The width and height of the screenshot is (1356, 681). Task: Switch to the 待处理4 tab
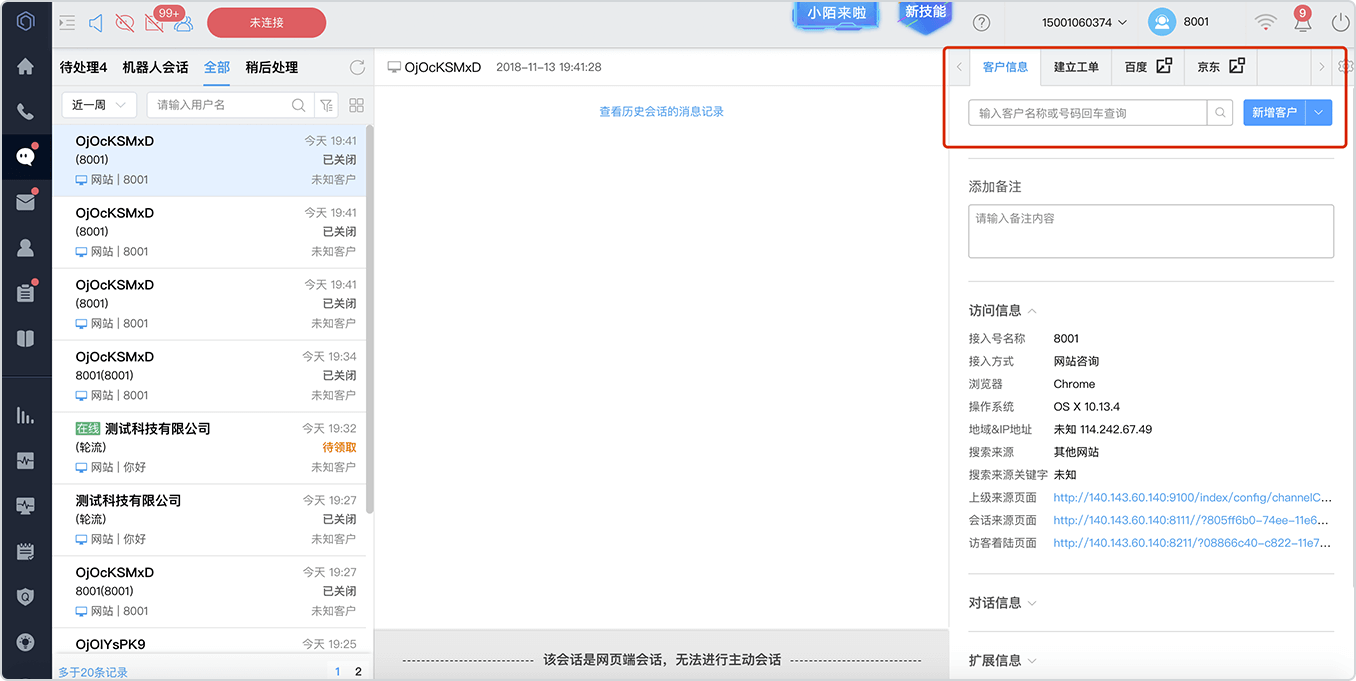click(x=84, y=67)
